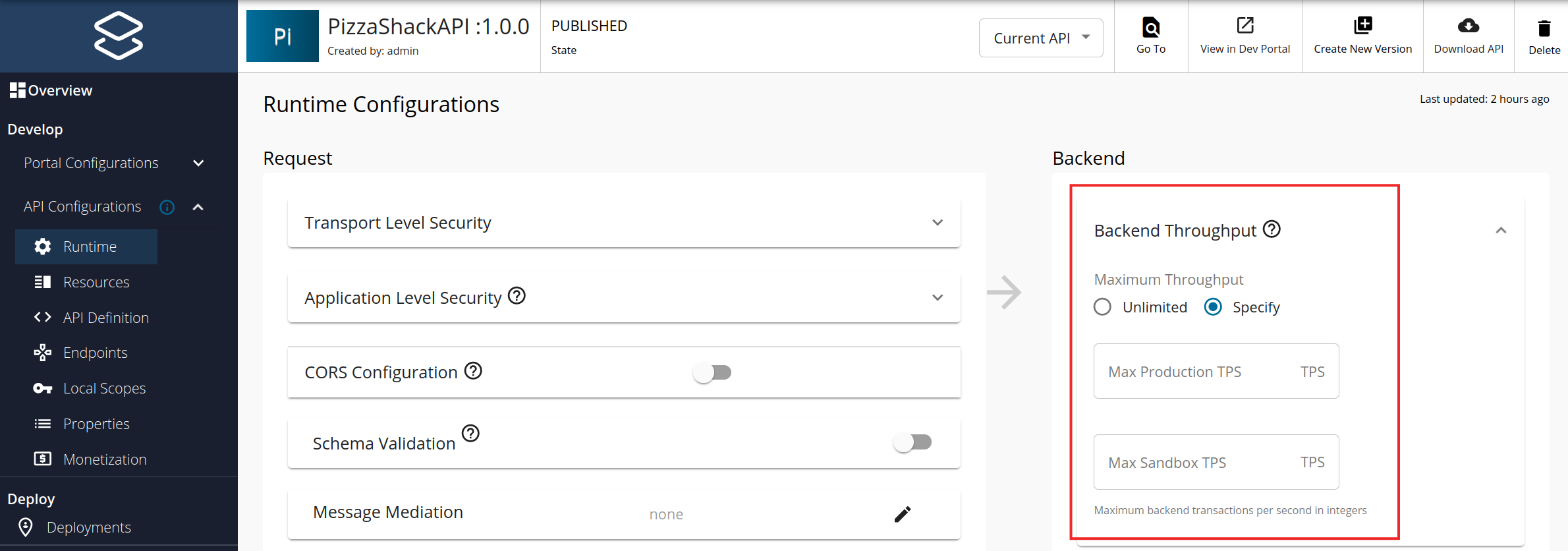This screenshot has width=1568, height=551.
Task: Go to the Endpoints page
Action: [96, 353]
